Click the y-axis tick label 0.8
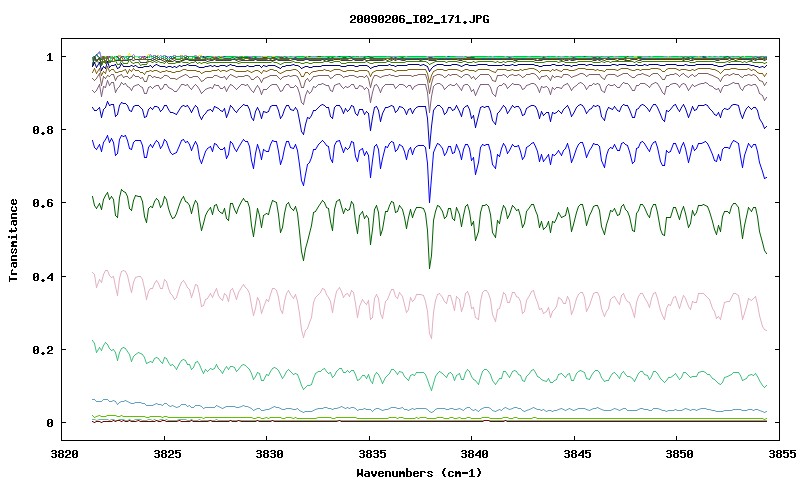This screenshot has height=480, width=800. 43,130
